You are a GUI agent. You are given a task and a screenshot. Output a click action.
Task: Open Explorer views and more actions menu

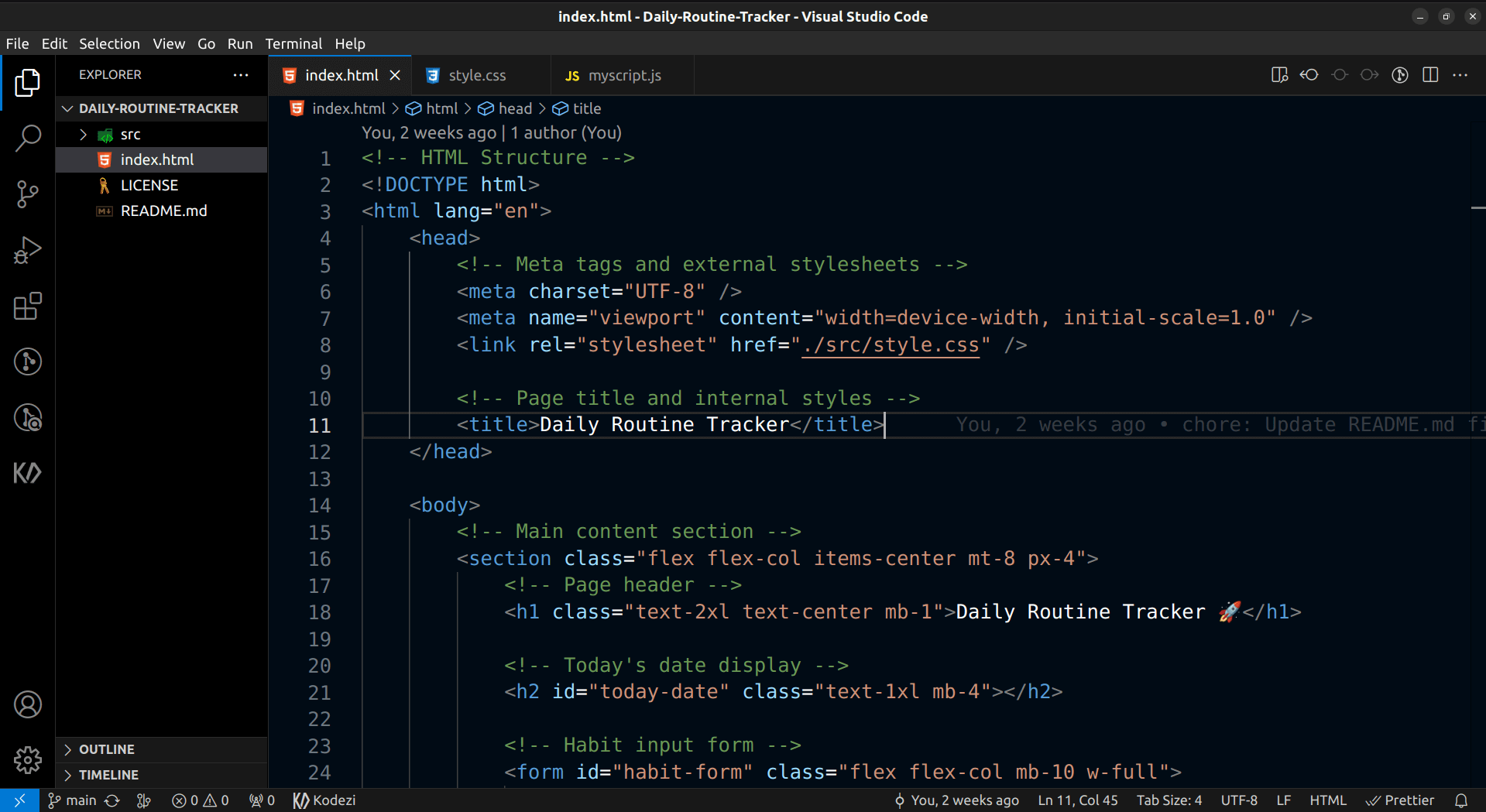point(241,75)
